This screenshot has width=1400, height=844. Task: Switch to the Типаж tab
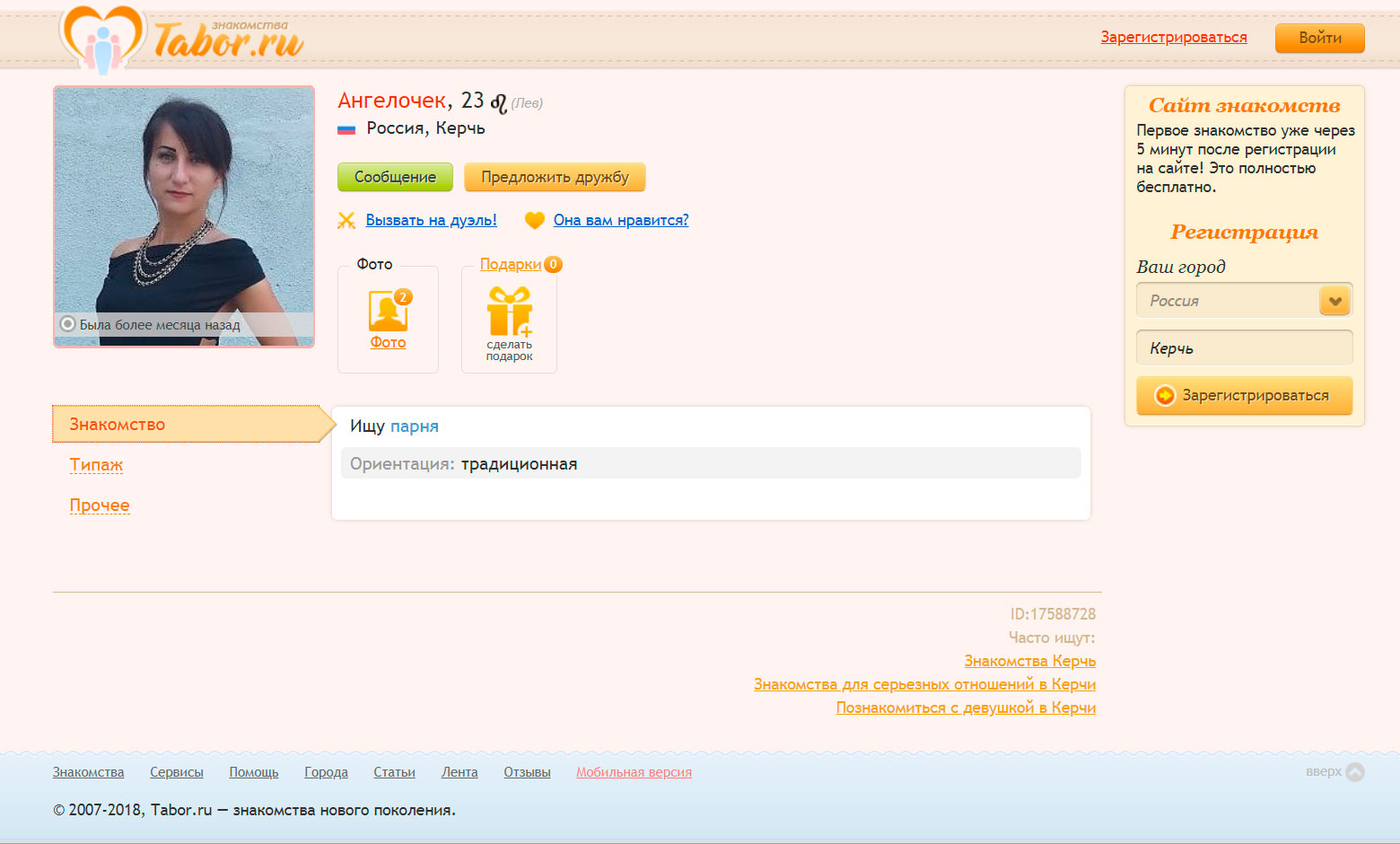pos(96,465)
